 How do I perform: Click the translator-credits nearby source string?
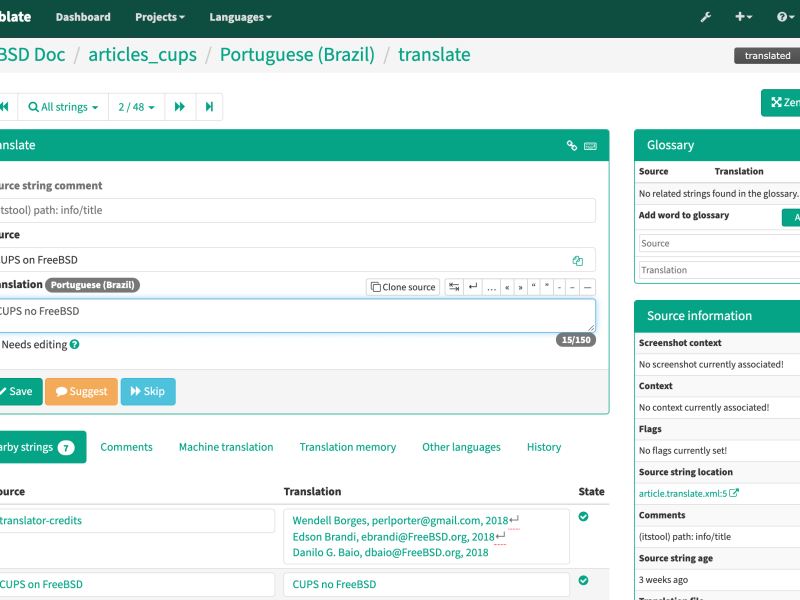coord(41,520)
